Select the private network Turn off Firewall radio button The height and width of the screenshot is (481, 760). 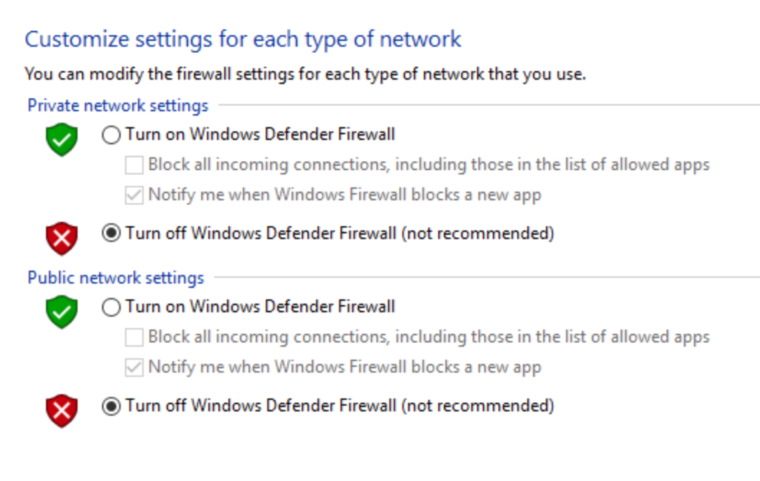[112, 234]
